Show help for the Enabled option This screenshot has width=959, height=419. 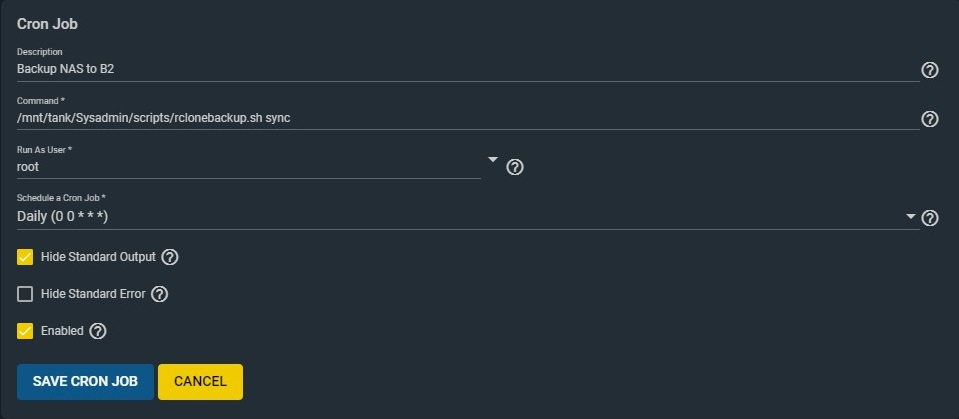click(x=98, y=331)
